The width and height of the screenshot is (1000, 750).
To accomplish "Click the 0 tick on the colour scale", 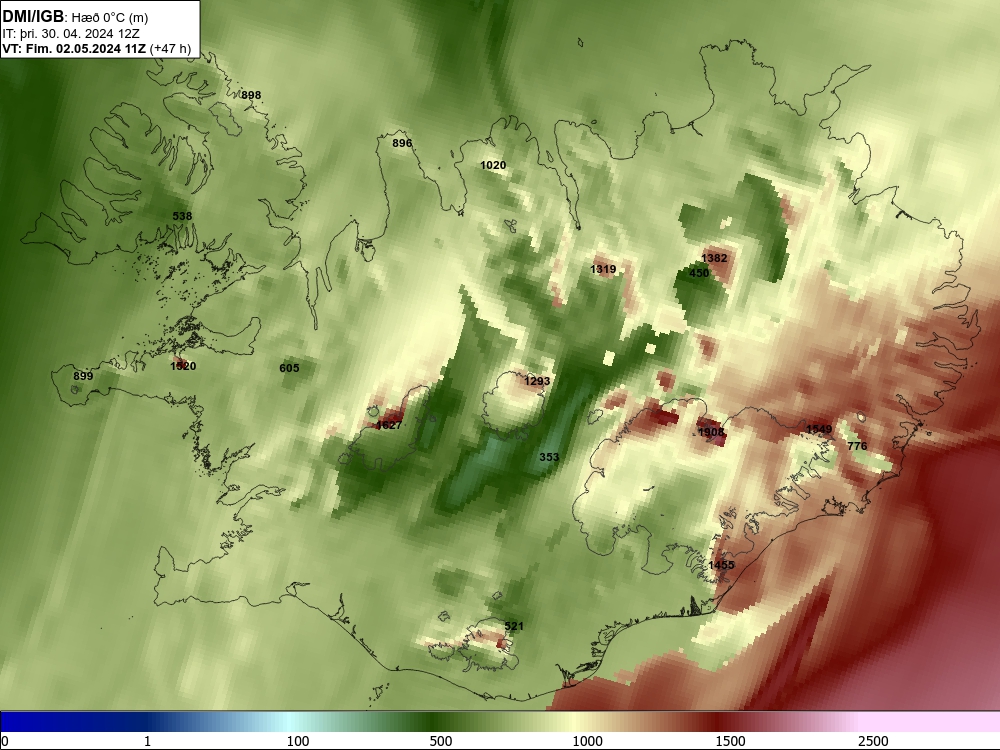I will [x=5, y=741].
